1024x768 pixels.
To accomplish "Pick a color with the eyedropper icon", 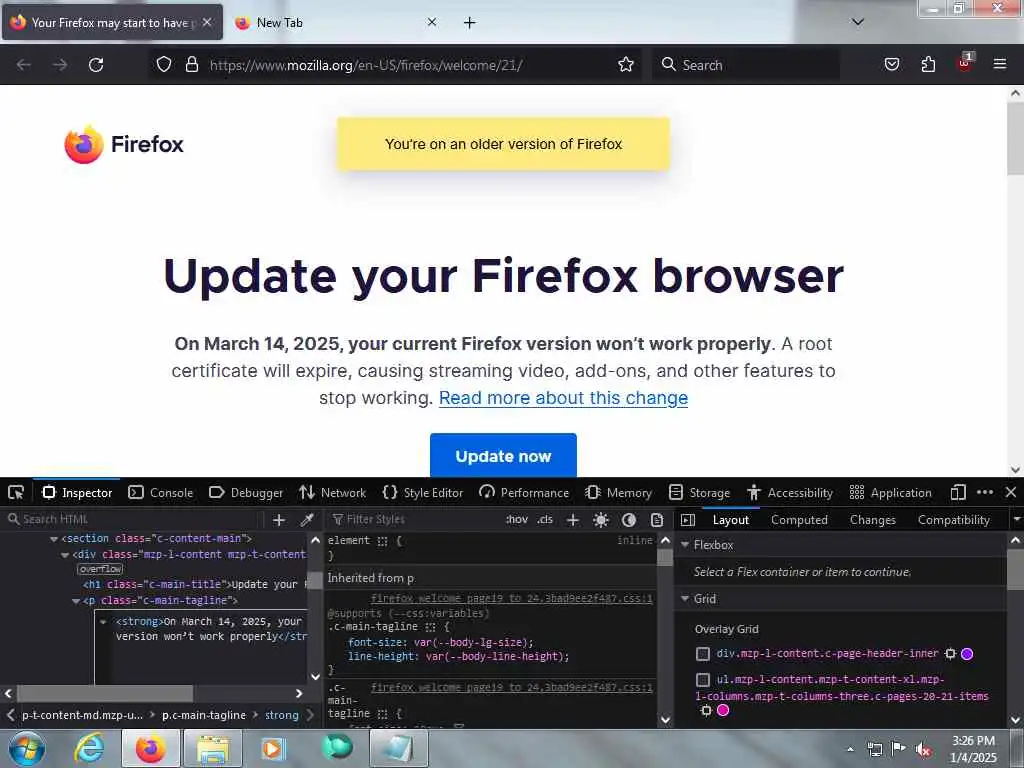I will pos(306,520).
